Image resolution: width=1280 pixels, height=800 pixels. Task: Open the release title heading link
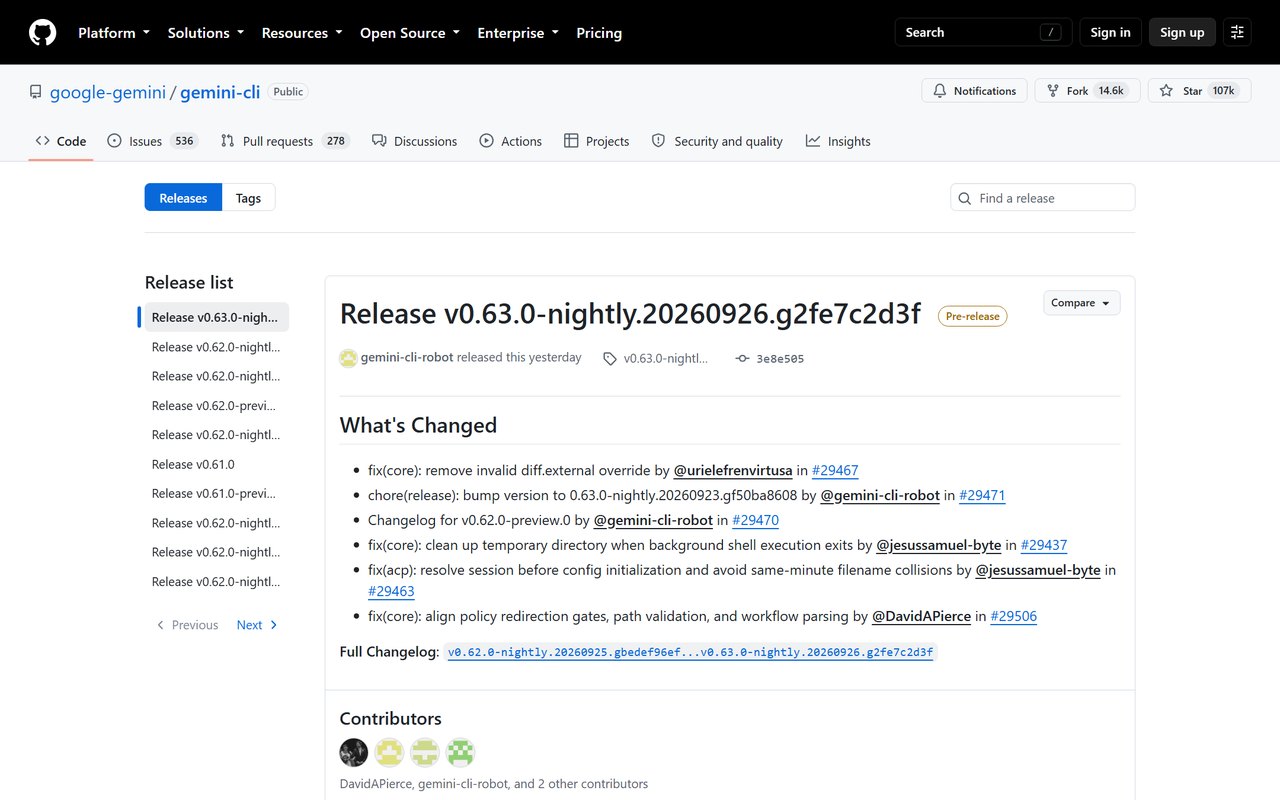point(630,313)
